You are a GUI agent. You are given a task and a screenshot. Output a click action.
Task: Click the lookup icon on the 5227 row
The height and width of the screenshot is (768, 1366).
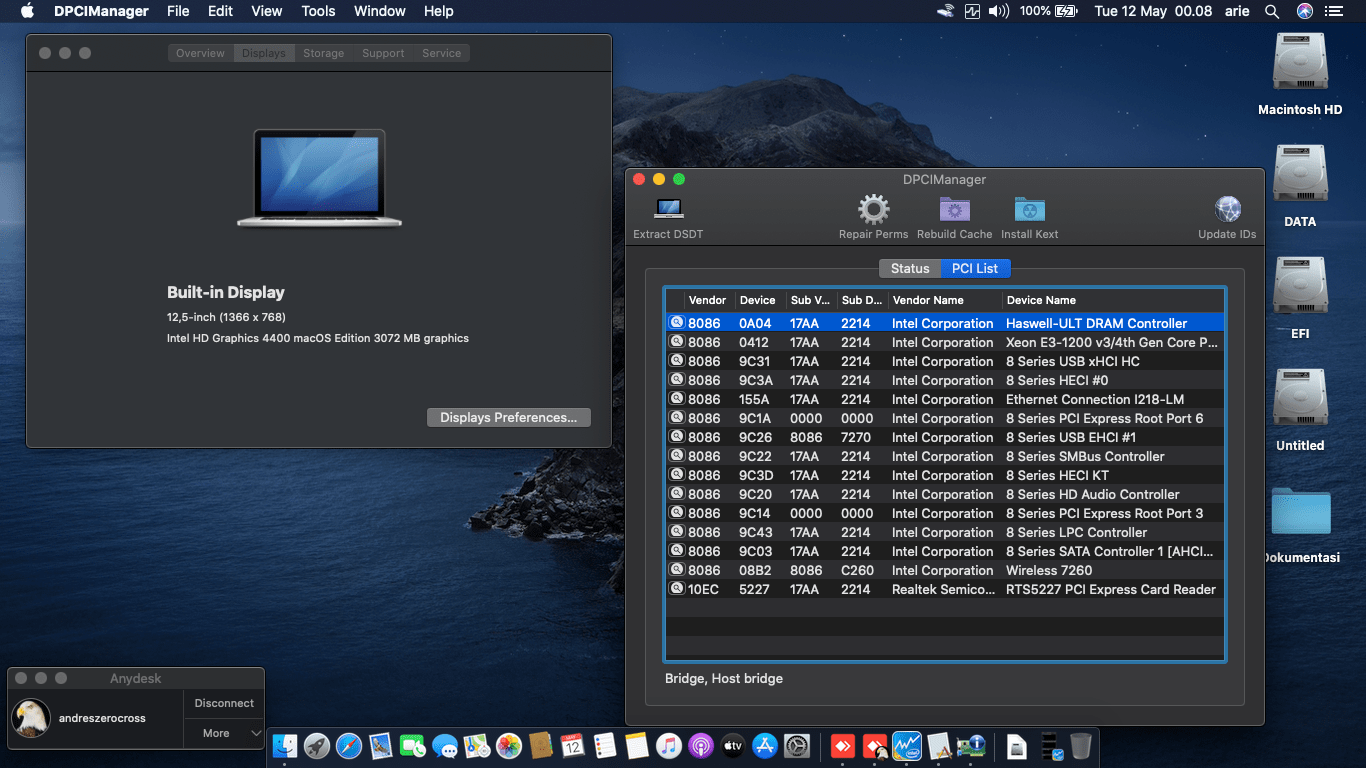pyautogui.click(x=677, y=589)
